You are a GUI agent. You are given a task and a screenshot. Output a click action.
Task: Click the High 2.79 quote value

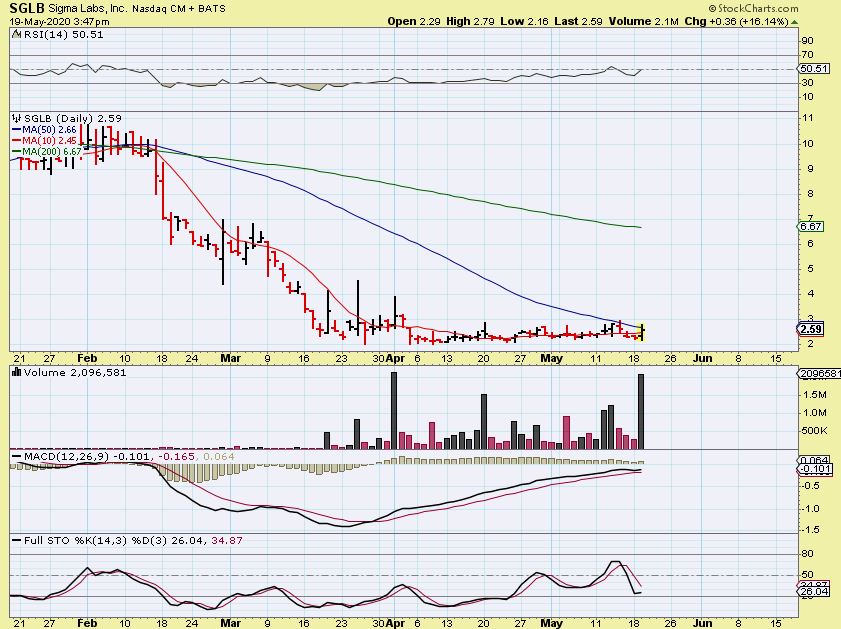coord(471,21)
